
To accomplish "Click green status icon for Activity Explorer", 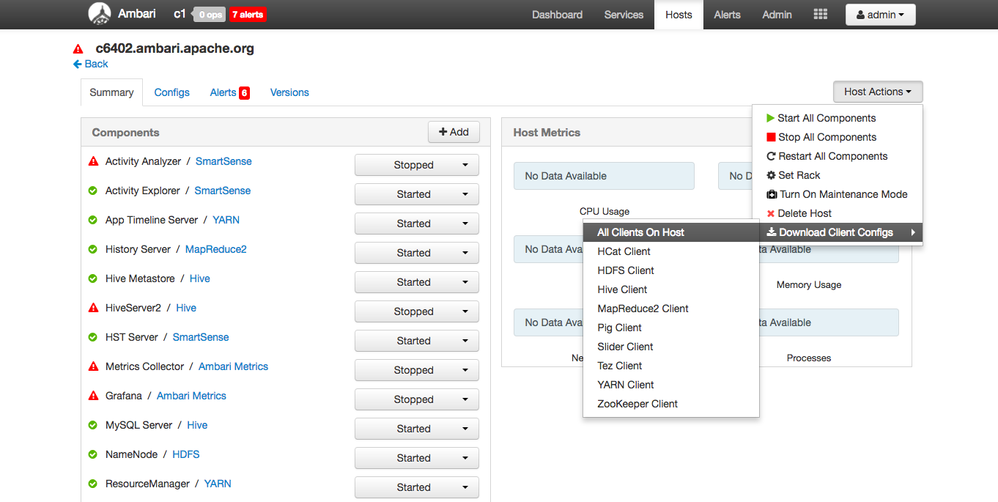I will coord(93,191).
